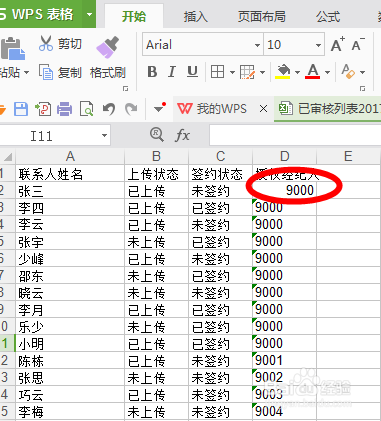Screen dimensions: 381x421
Task: Click the formula bar input field
Action: click(295, 135)
